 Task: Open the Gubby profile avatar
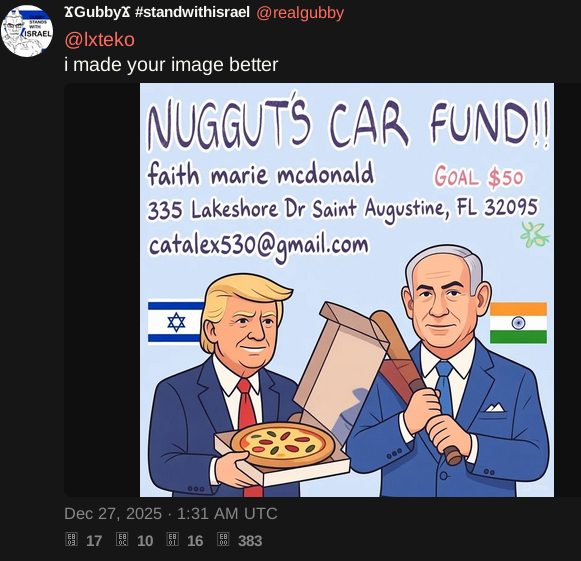pyautogui.click(x=27, y=31)
